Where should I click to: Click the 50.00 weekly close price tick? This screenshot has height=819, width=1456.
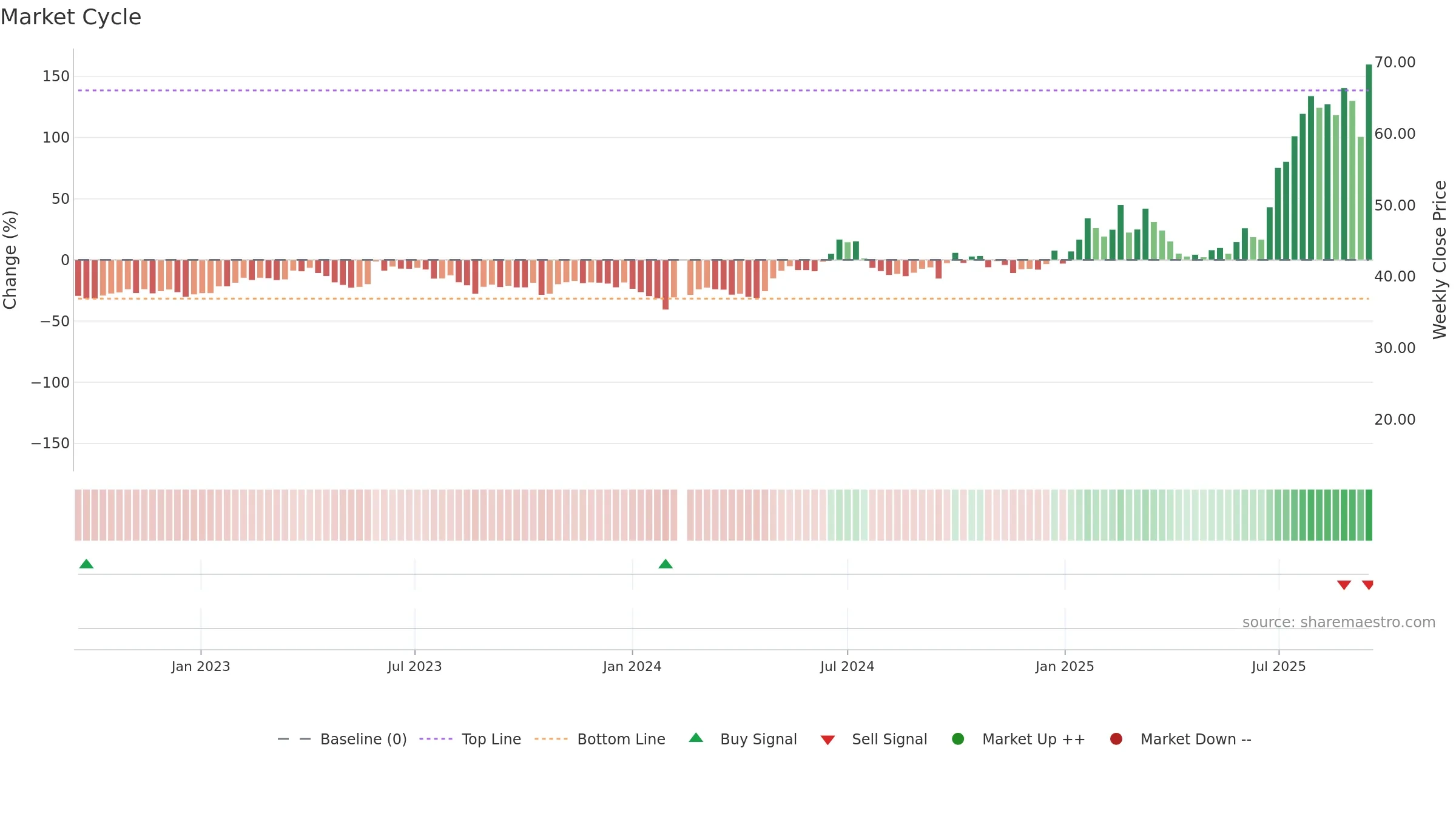click(1395, 206)
